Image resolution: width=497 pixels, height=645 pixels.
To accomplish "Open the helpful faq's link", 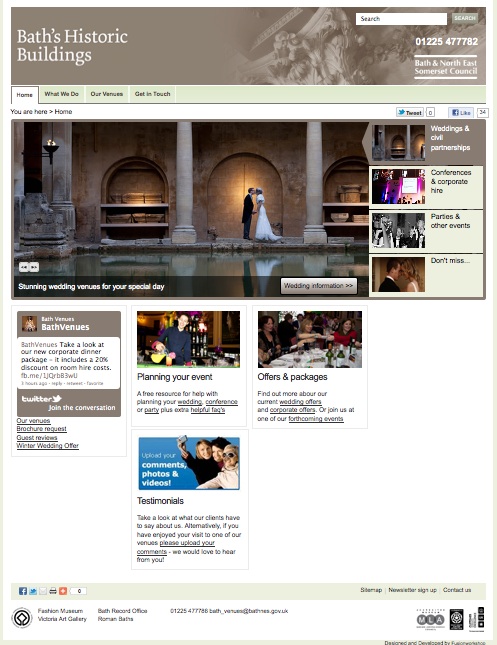I will (x=208, y=410).
